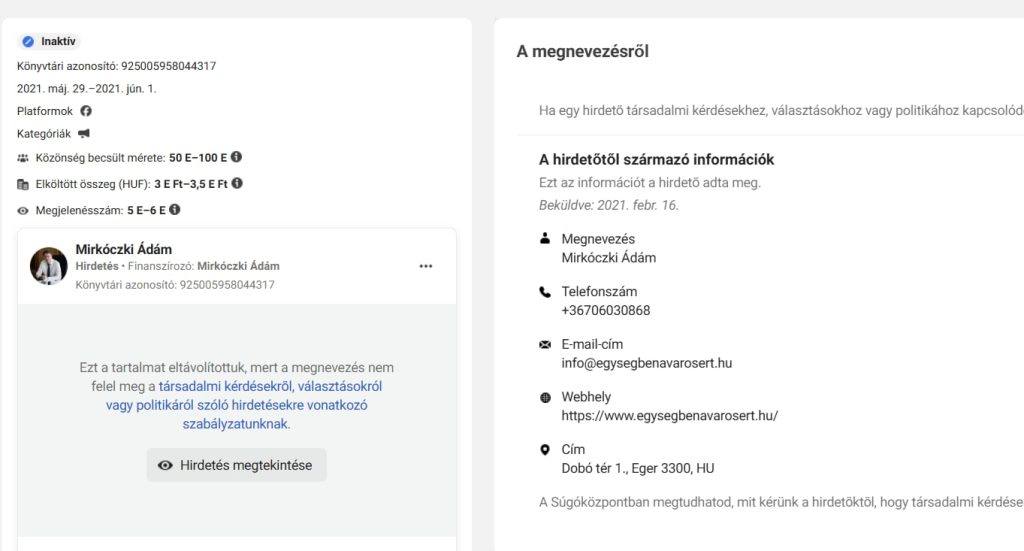Click Mirkóczki Ádám profile picture
1024x551 pixels.
coord(49,266)
